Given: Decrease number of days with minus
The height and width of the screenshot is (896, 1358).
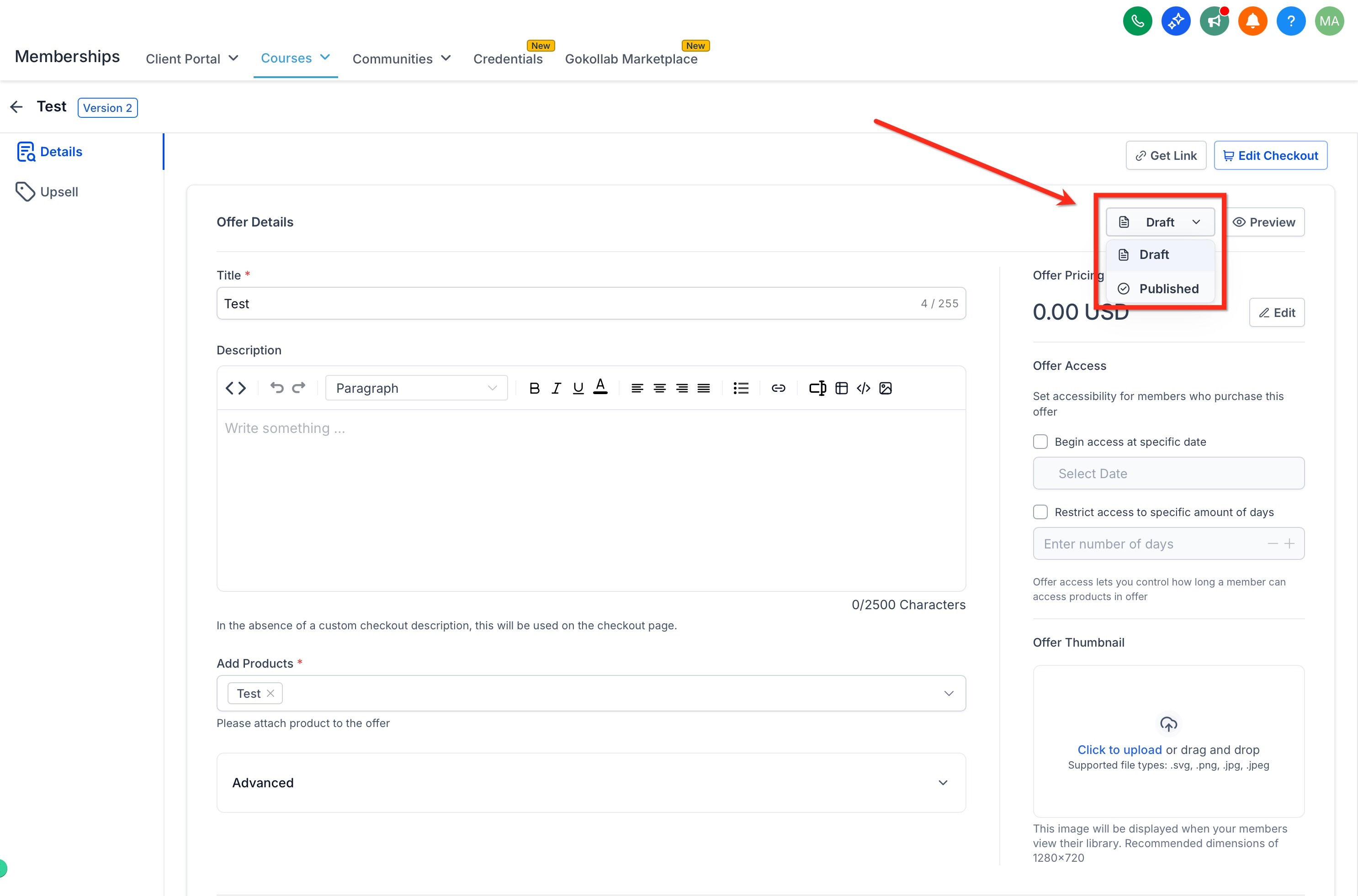Looking at the screenshot, I should pos(1272,543).
